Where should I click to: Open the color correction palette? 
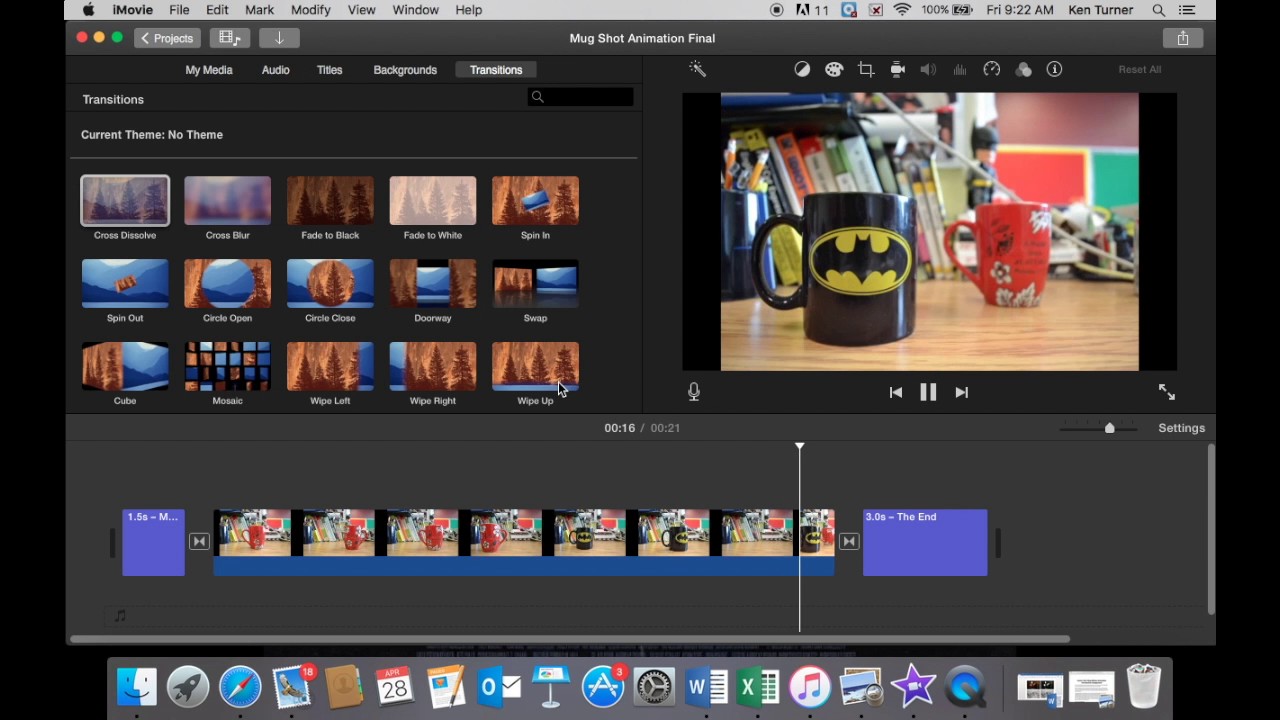[x=834, y=69]
